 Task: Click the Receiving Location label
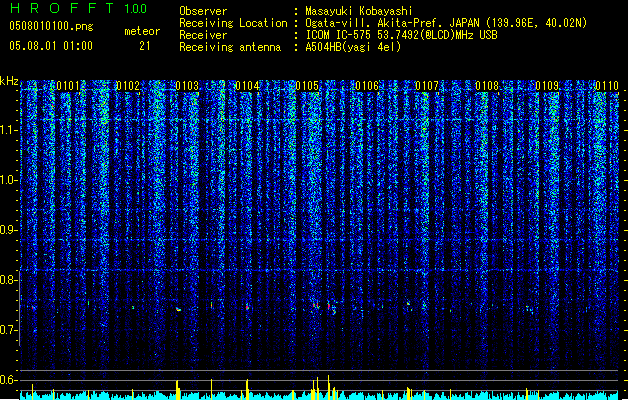pyautogui.click(x=233, y=23)
